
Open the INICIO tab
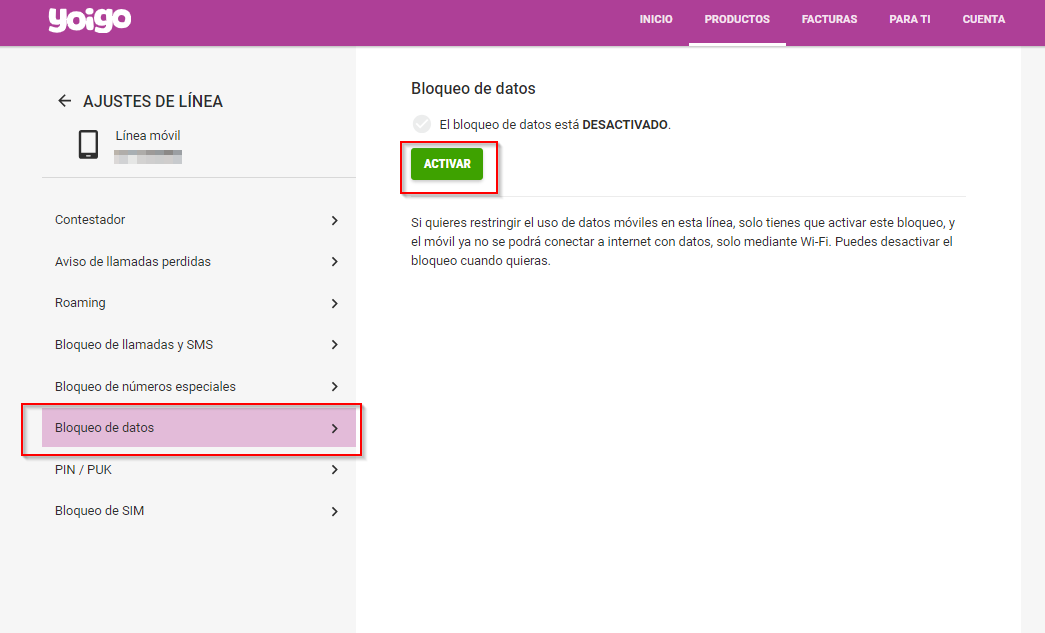click(656, 20)
